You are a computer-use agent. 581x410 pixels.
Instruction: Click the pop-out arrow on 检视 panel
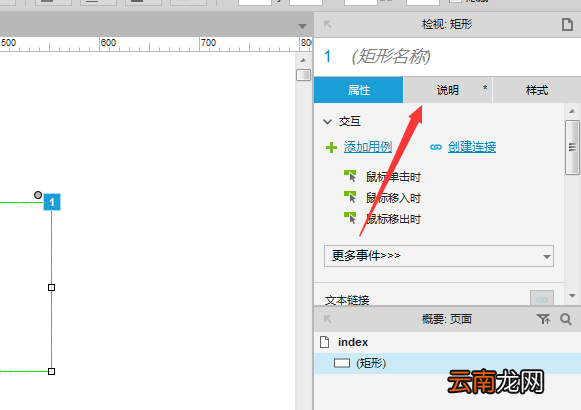(327, 24)
